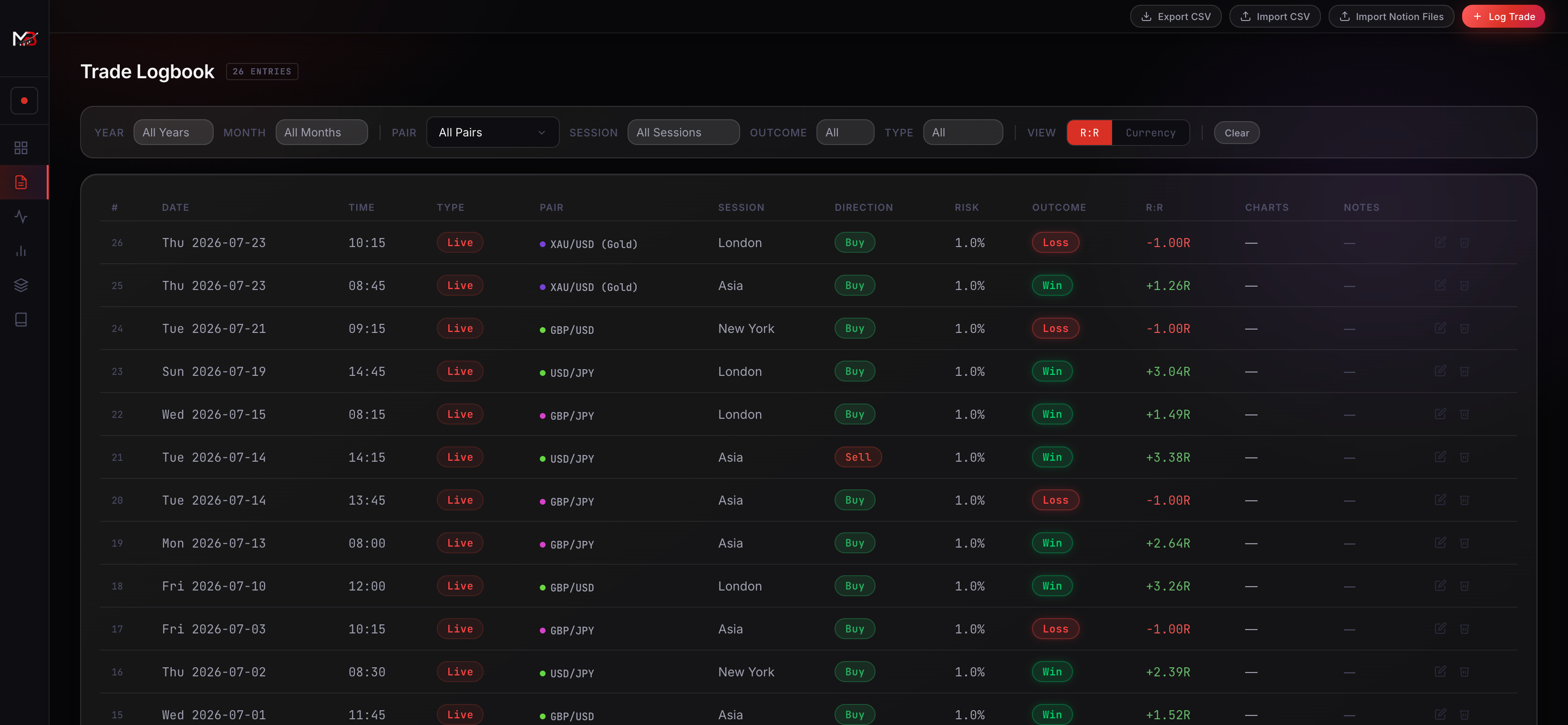This screenshot has width=1568, height=725.
Task: Delete trade 26 with its trash icon
Action: (x=1465, y=242)
